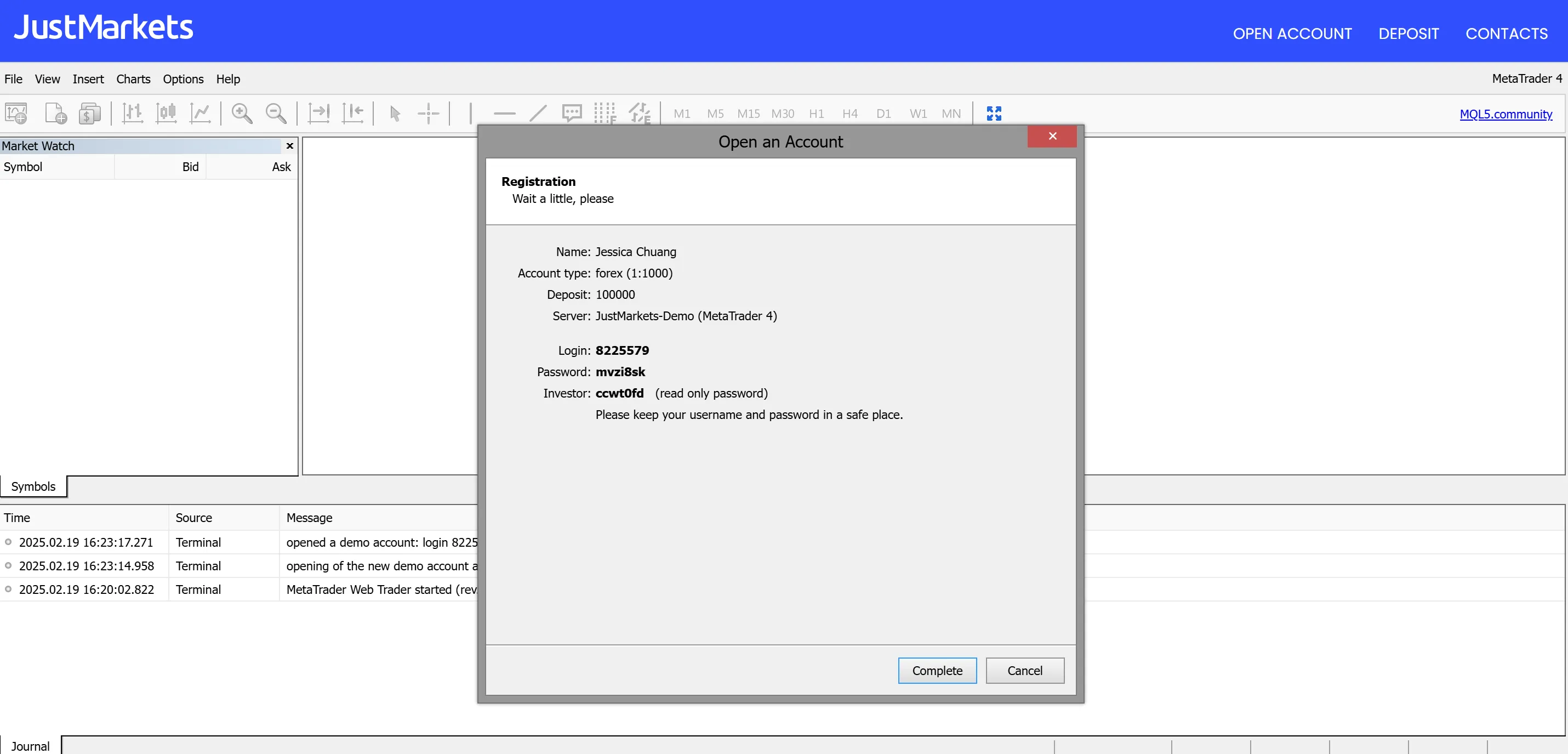Click the login number 8225579
Image resolution: width=1568 pixels, height=754 pixels.
click(x=622, y=350)
